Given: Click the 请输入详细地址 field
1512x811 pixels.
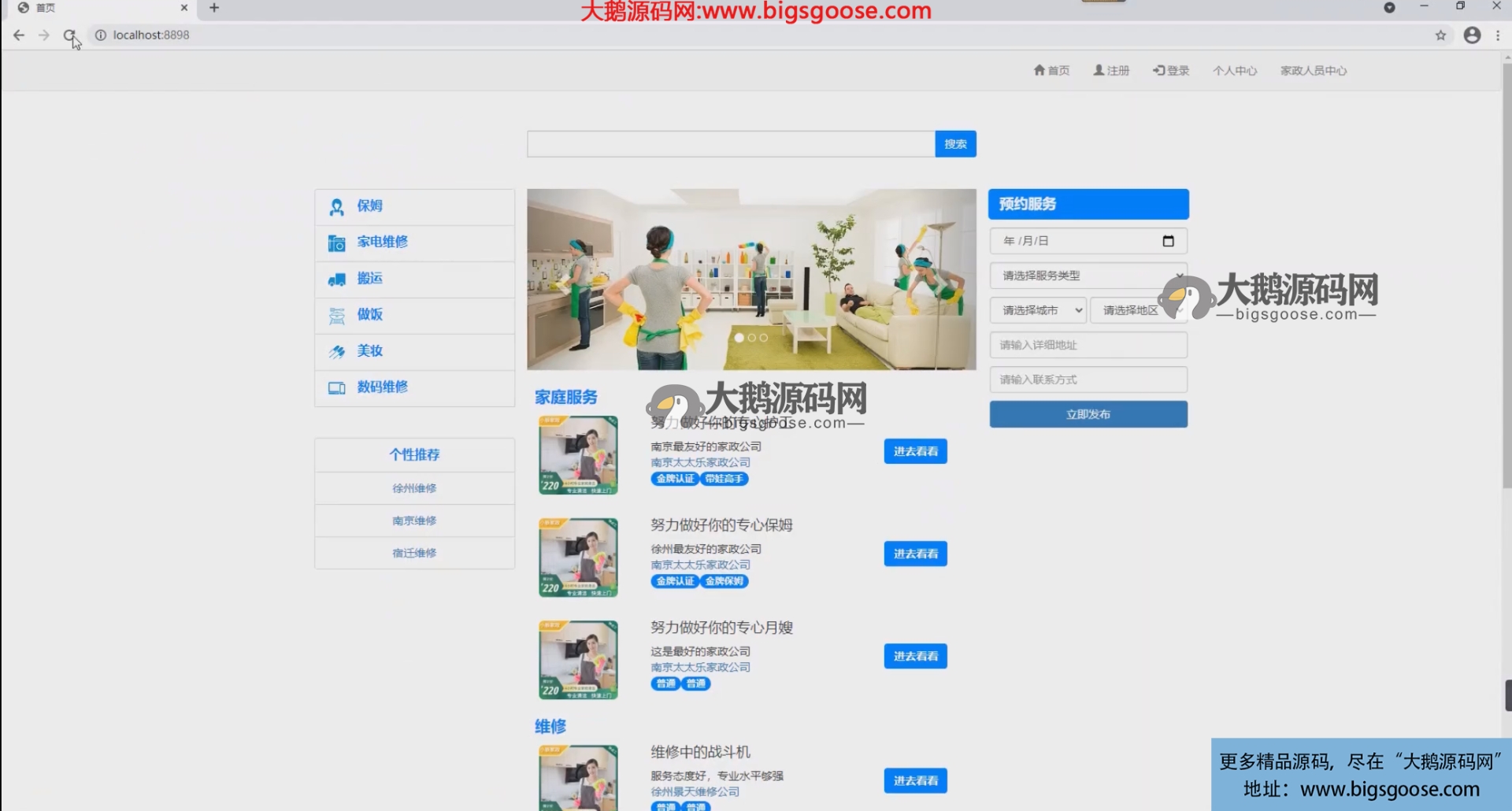Looking at the screenshot, I should coord(1088,345).
